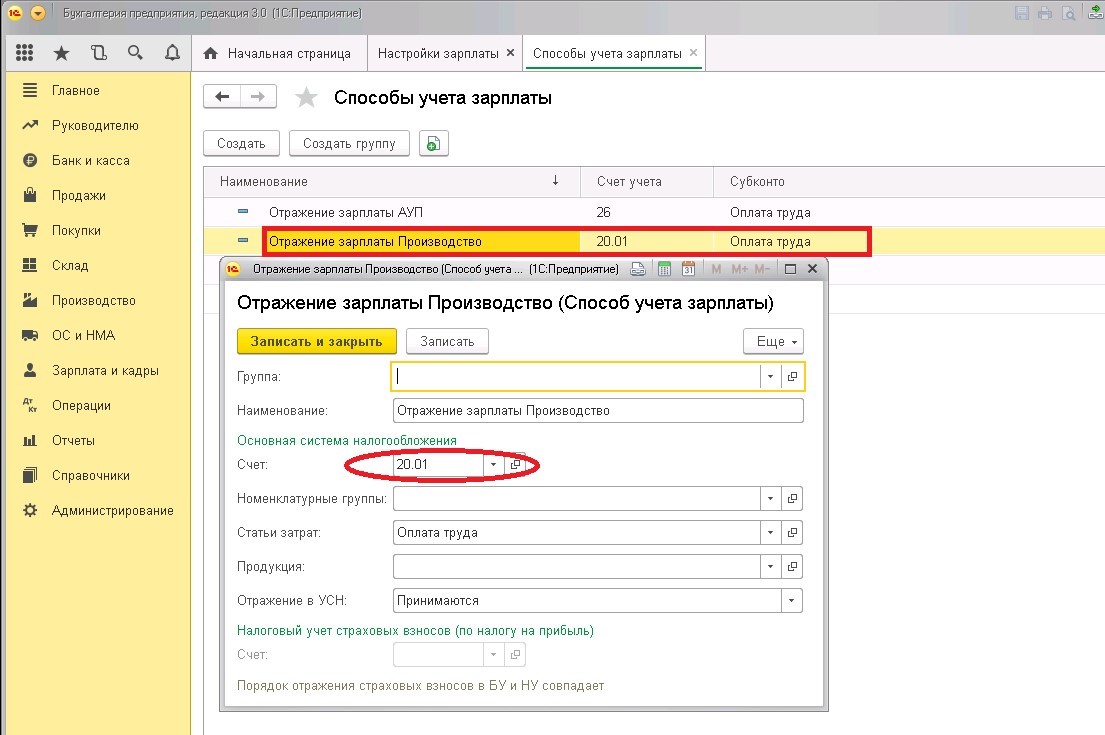Viewport: 1105px width, 735px height.
Task: Click the M- button in dialog title bar
Action: pyautogui.click(x=762, y=268)
